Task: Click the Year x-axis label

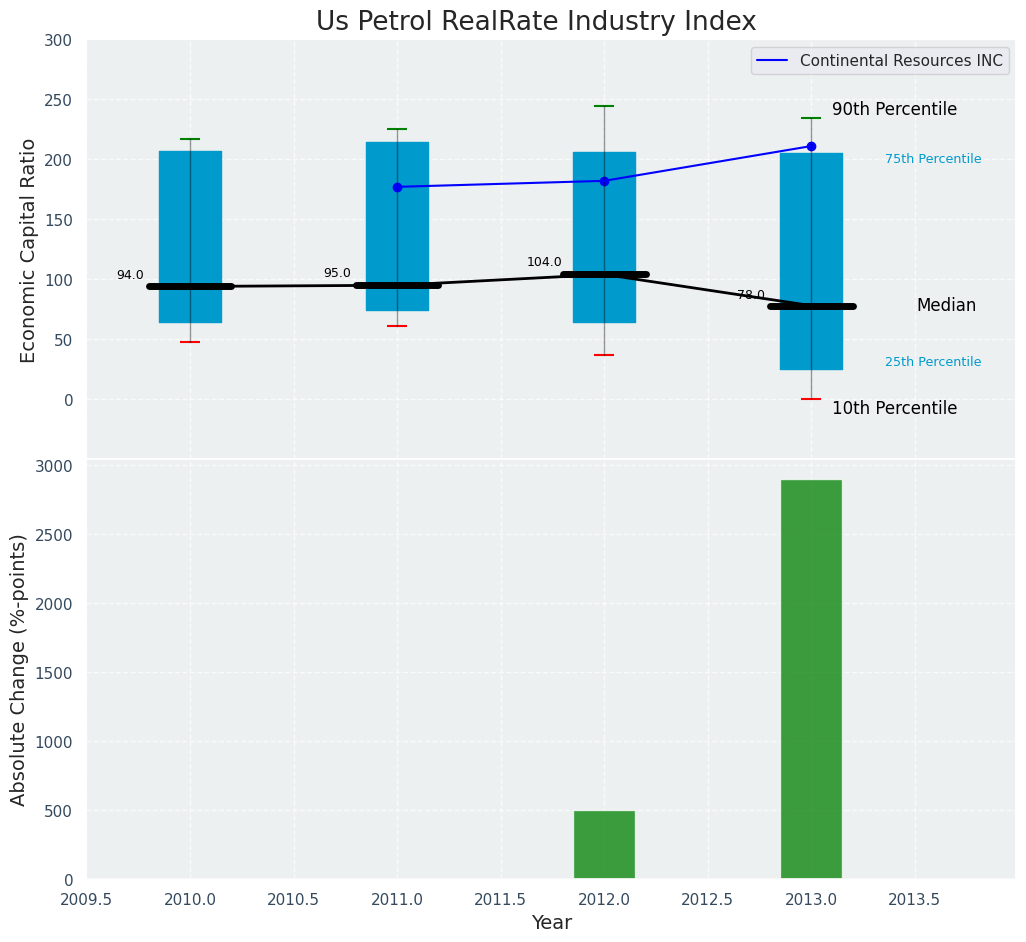Action: [x=551, y=923]
